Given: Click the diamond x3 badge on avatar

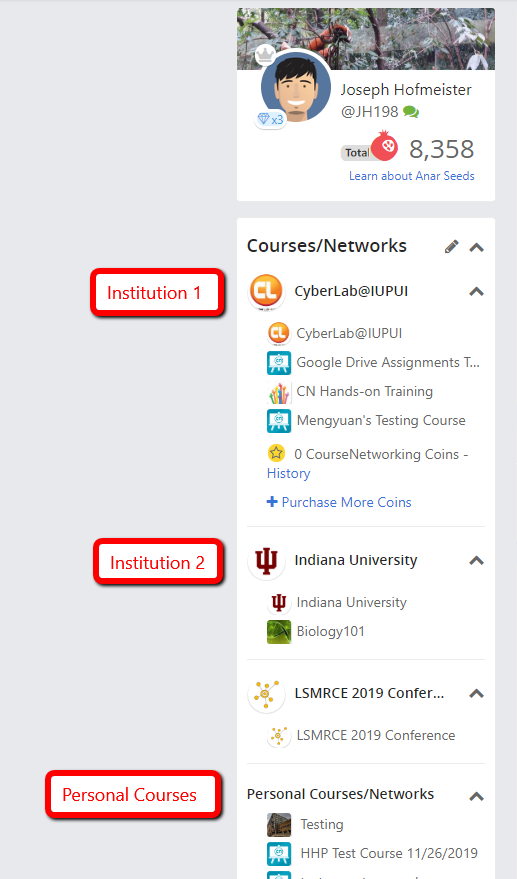Looking at the screenshot, I should click(x=270, y=119).
